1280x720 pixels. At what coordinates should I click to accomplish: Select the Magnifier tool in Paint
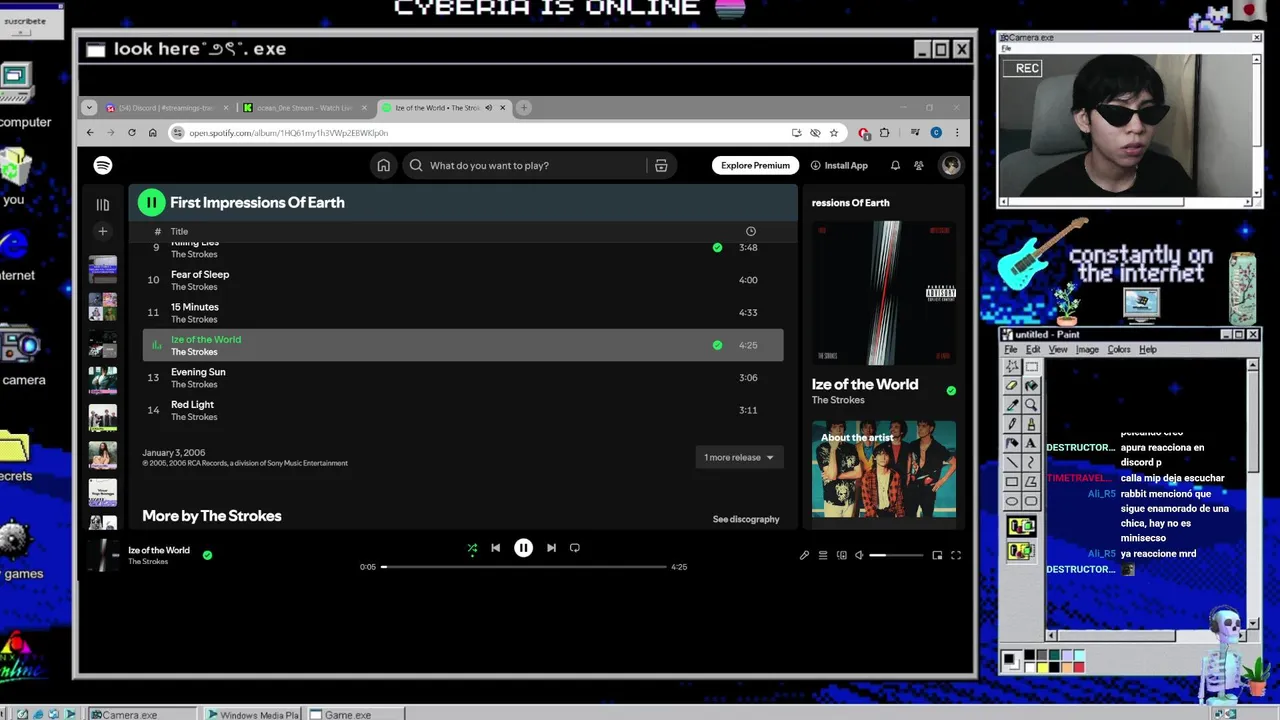point(1031,405)
